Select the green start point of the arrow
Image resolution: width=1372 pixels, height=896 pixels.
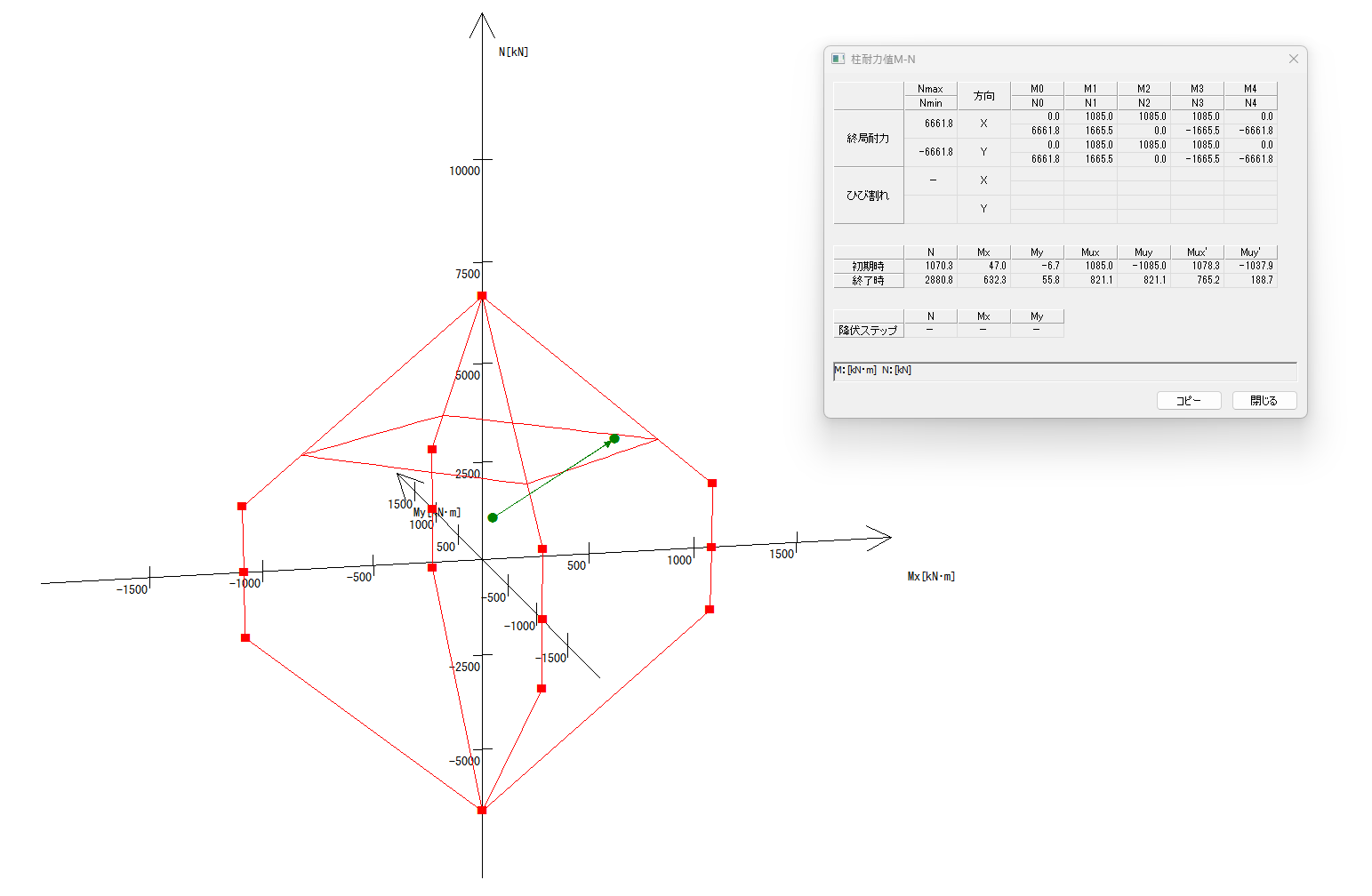pos(493,517)
